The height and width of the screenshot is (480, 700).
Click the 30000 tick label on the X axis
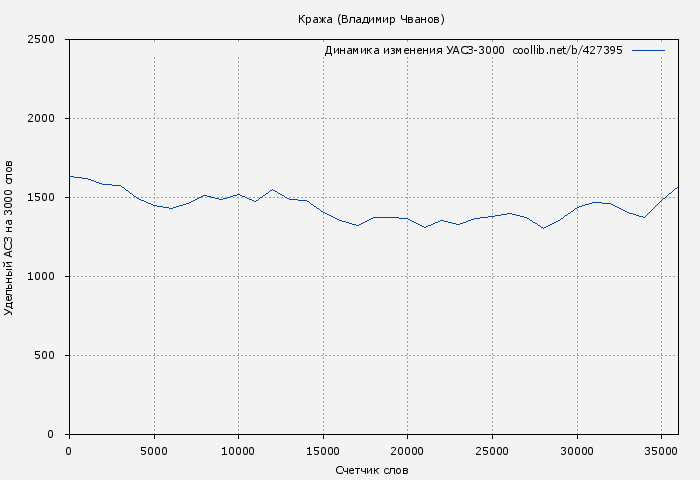point(576,451)
